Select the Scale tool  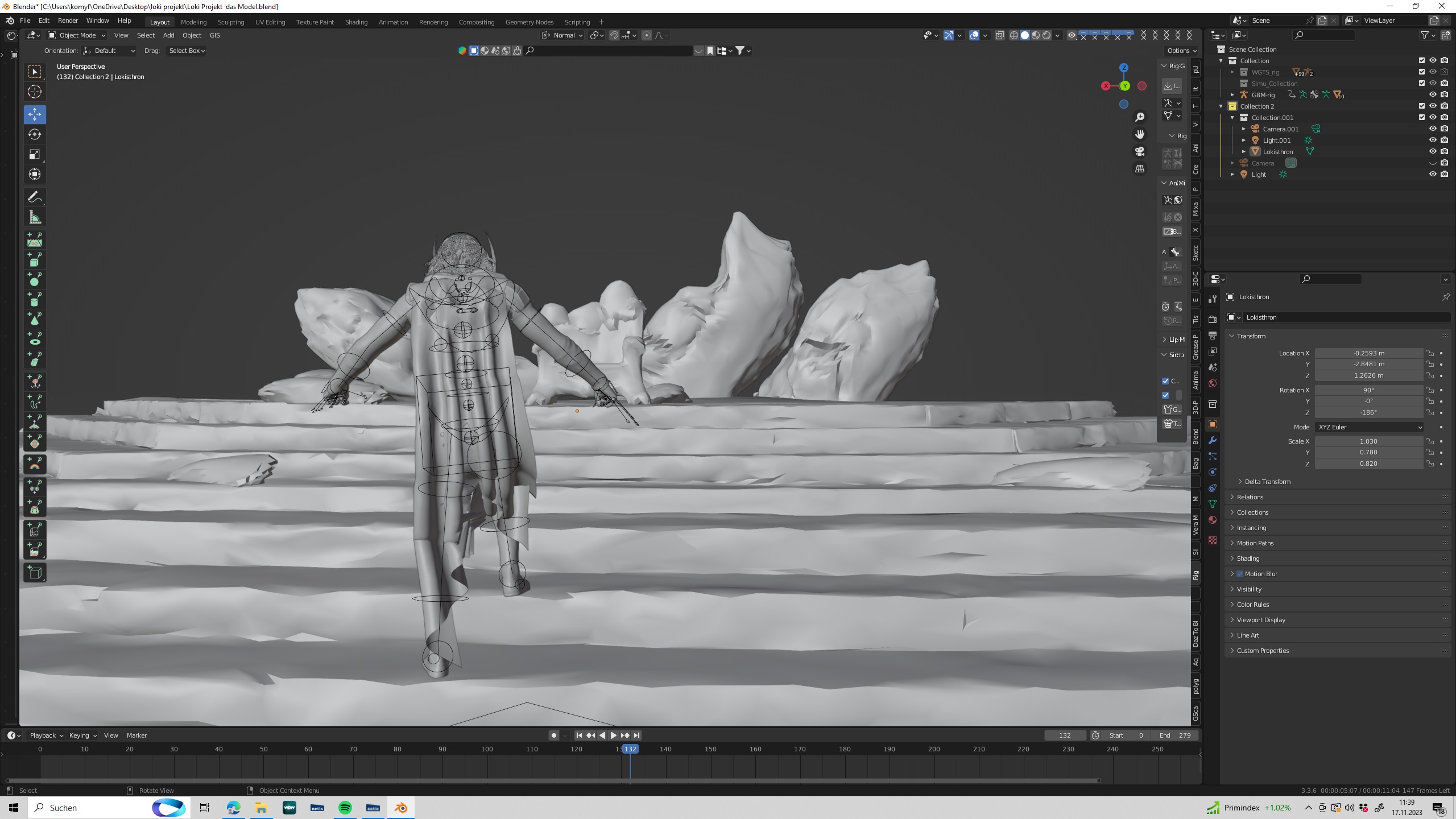coord(35,154)
